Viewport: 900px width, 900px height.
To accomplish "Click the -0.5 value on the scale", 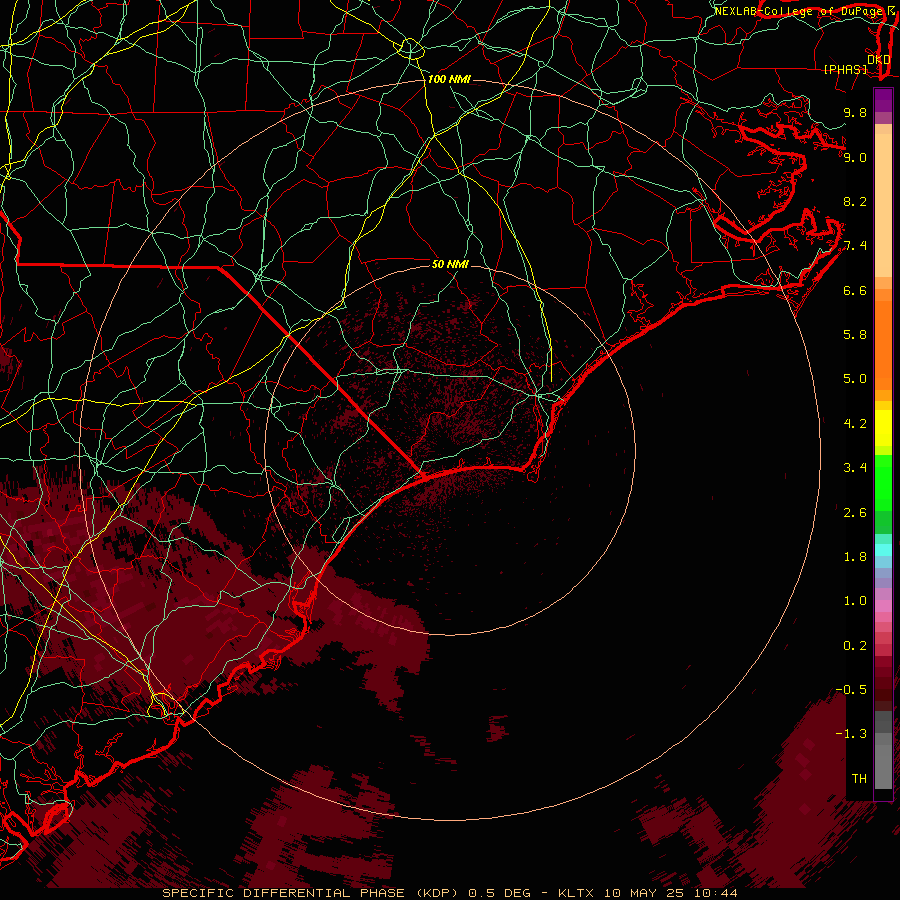I will pyautogui.click(x=851, y=690).
